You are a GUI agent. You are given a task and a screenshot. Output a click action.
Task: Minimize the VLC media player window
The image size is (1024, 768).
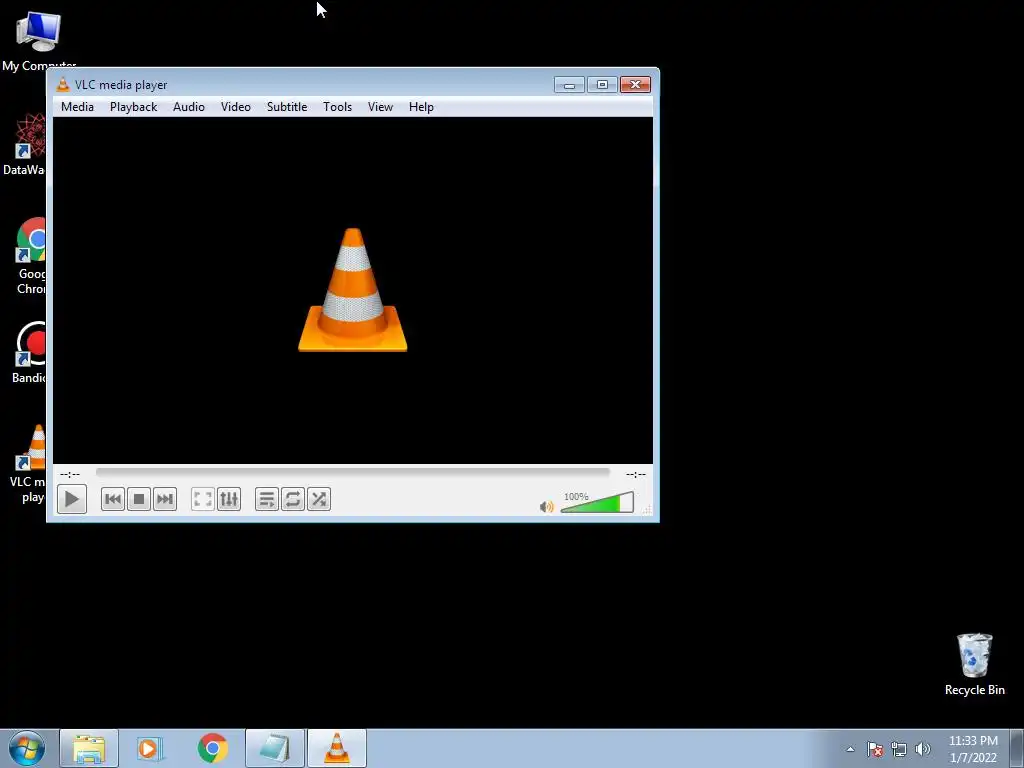(x=569, y=85)
